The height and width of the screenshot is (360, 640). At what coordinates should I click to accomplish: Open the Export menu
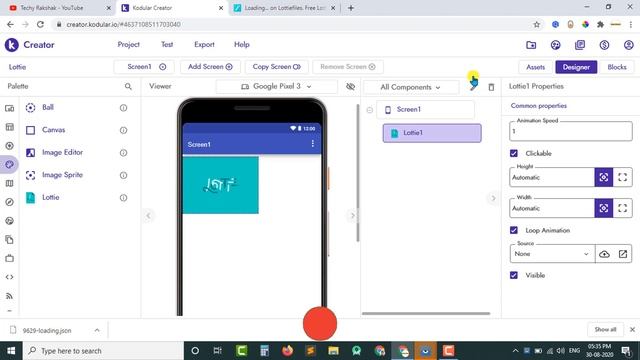pos(204,44)
